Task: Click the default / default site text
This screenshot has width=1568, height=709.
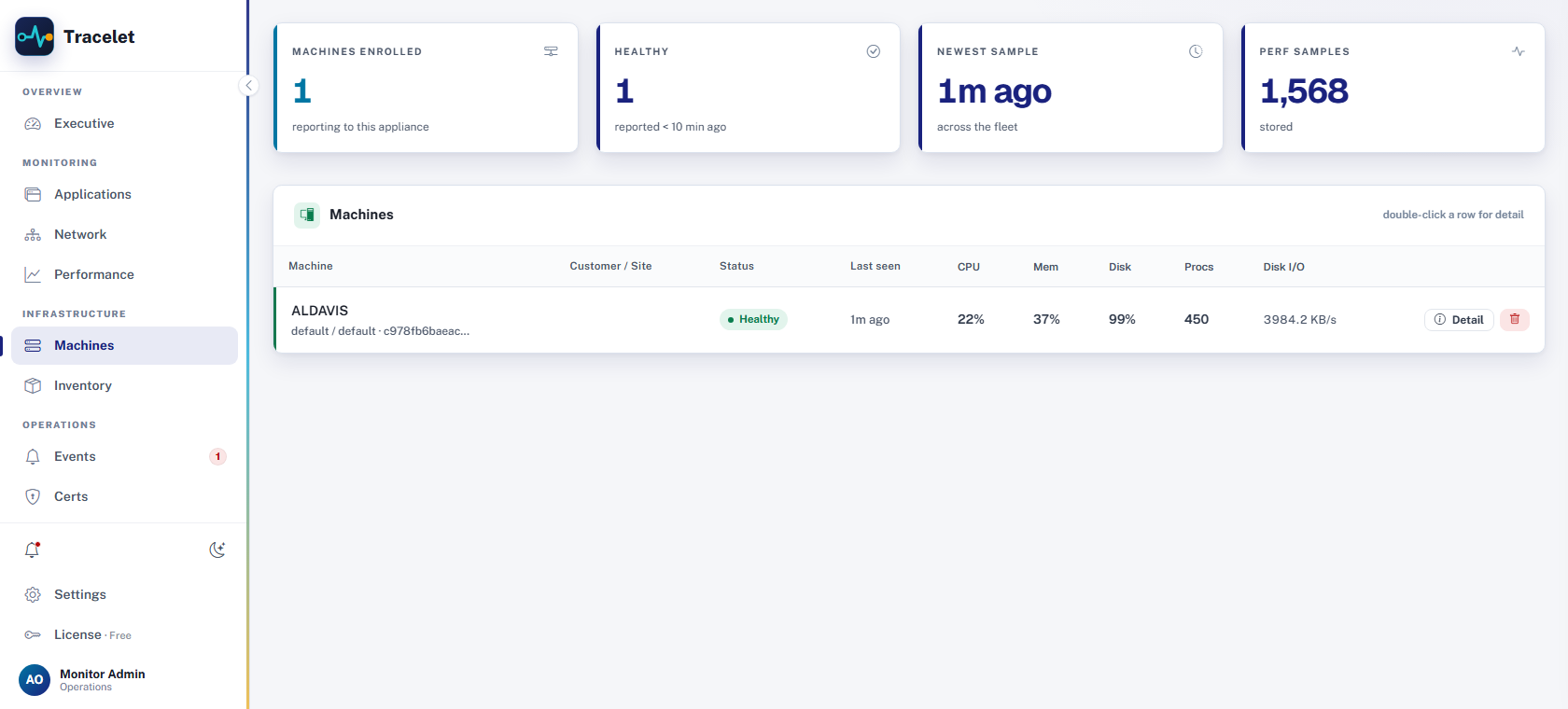Action: point(333,331)
